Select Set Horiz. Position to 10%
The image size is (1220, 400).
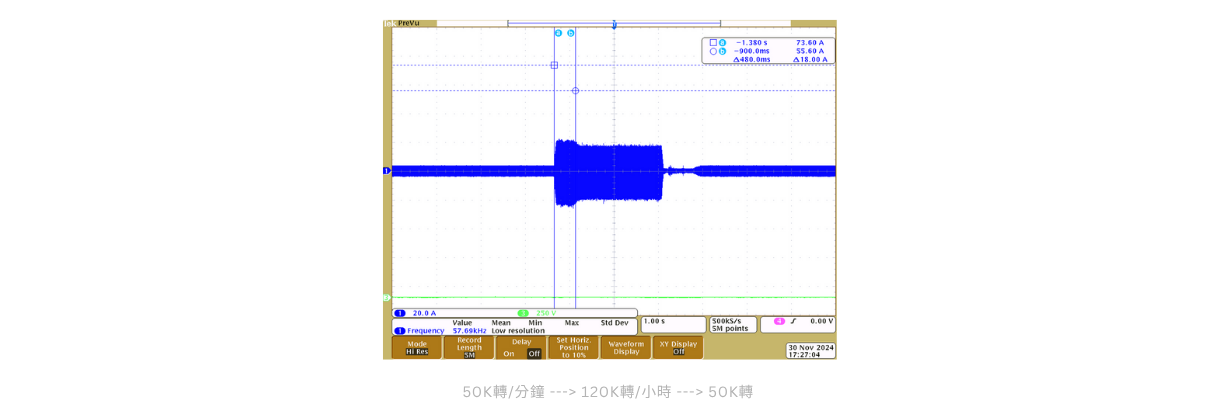click(573, 347)
